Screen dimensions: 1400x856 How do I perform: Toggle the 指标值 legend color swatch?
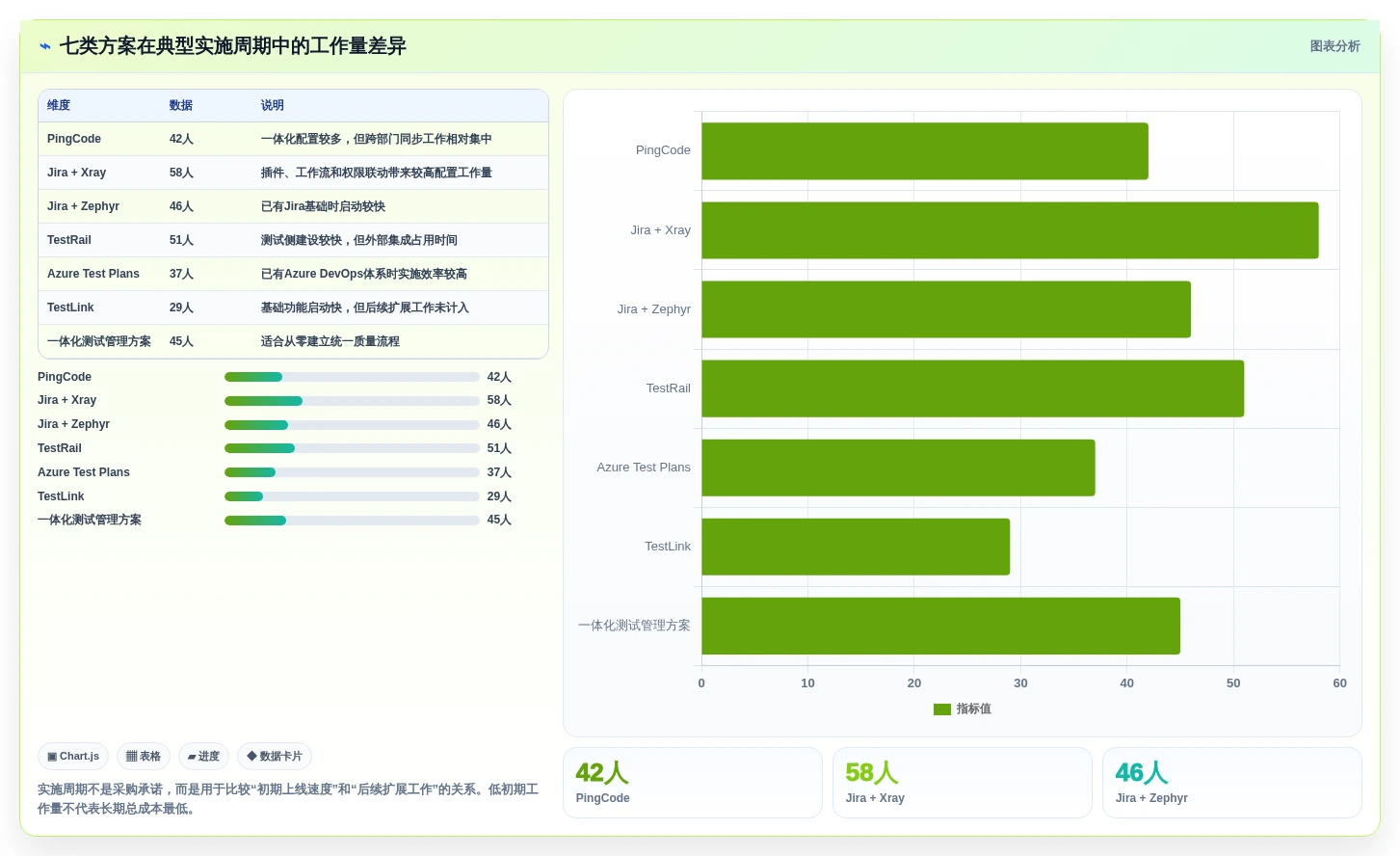[x=942, y=709]
